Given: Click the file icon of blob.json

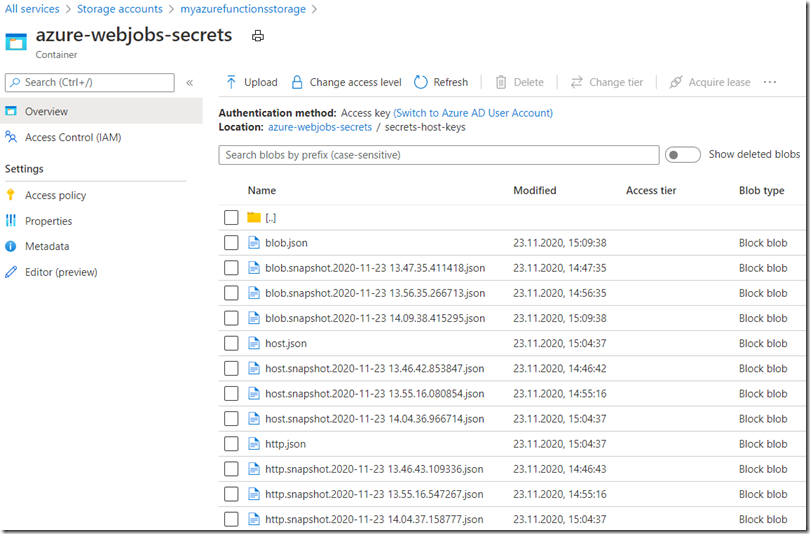Looking at the screenshot, I should tap(254, 242).
